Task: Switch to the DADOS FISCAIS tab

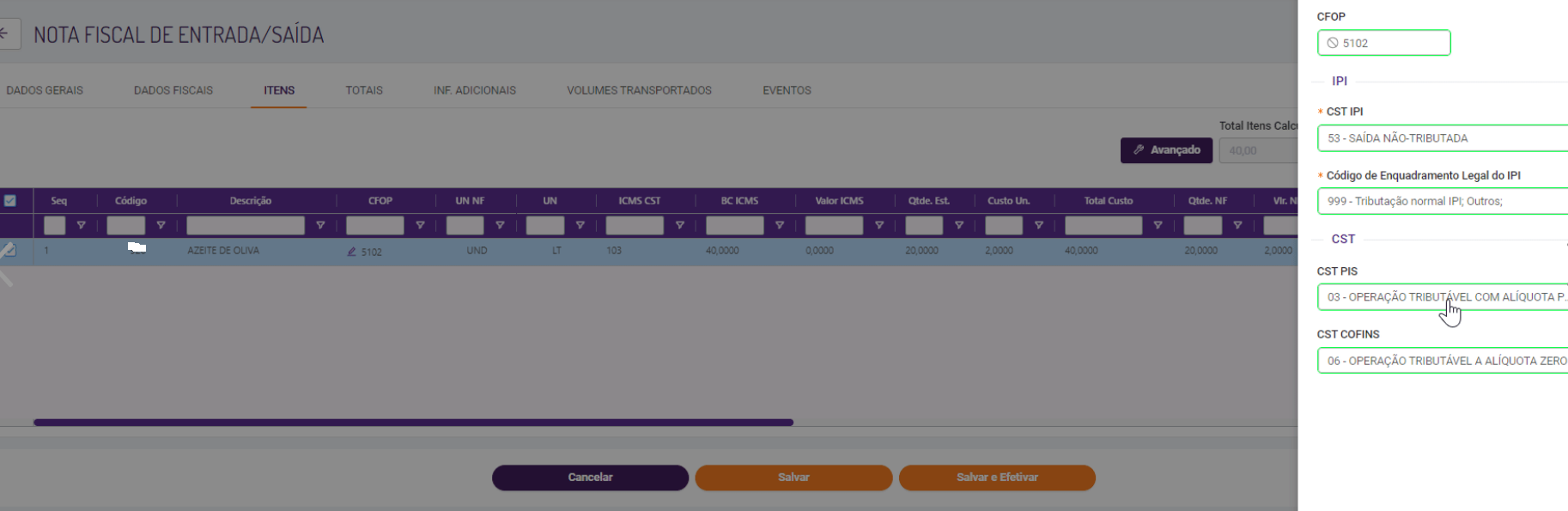Action: click(173, 90)
